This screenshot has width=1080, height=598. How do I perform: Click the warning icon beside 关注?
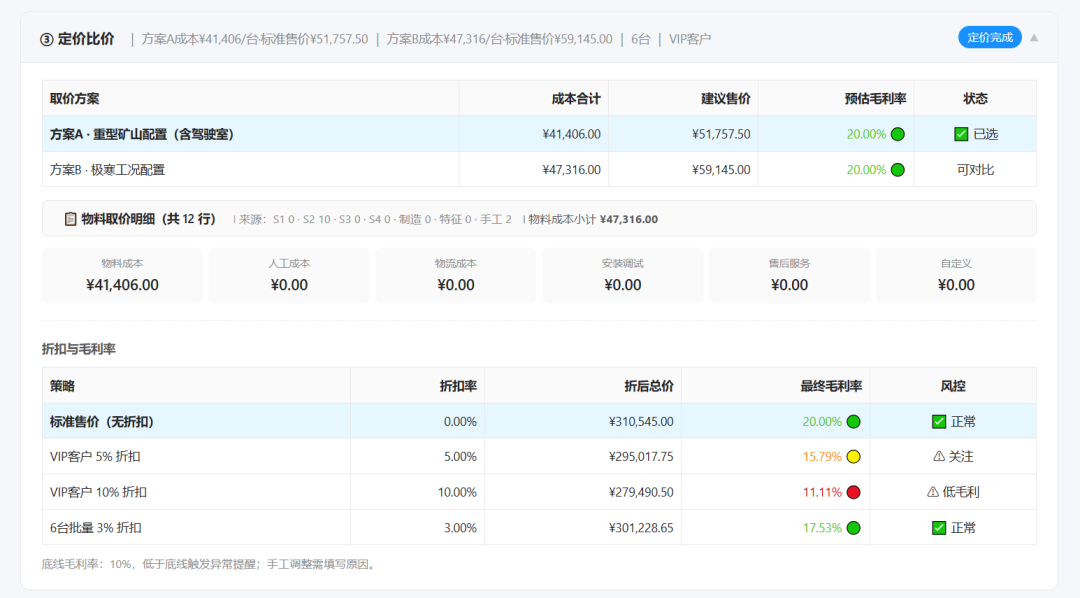tap(938, 457)
